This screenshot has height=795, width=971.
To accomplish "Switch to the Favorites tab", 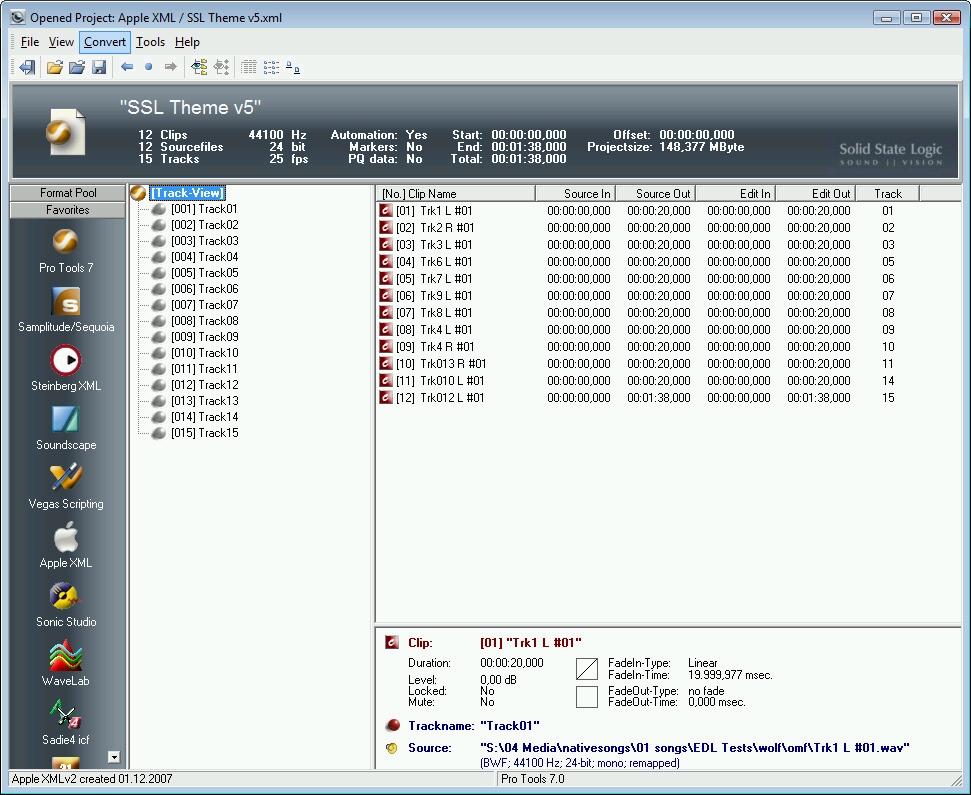I will coord(68,210).
